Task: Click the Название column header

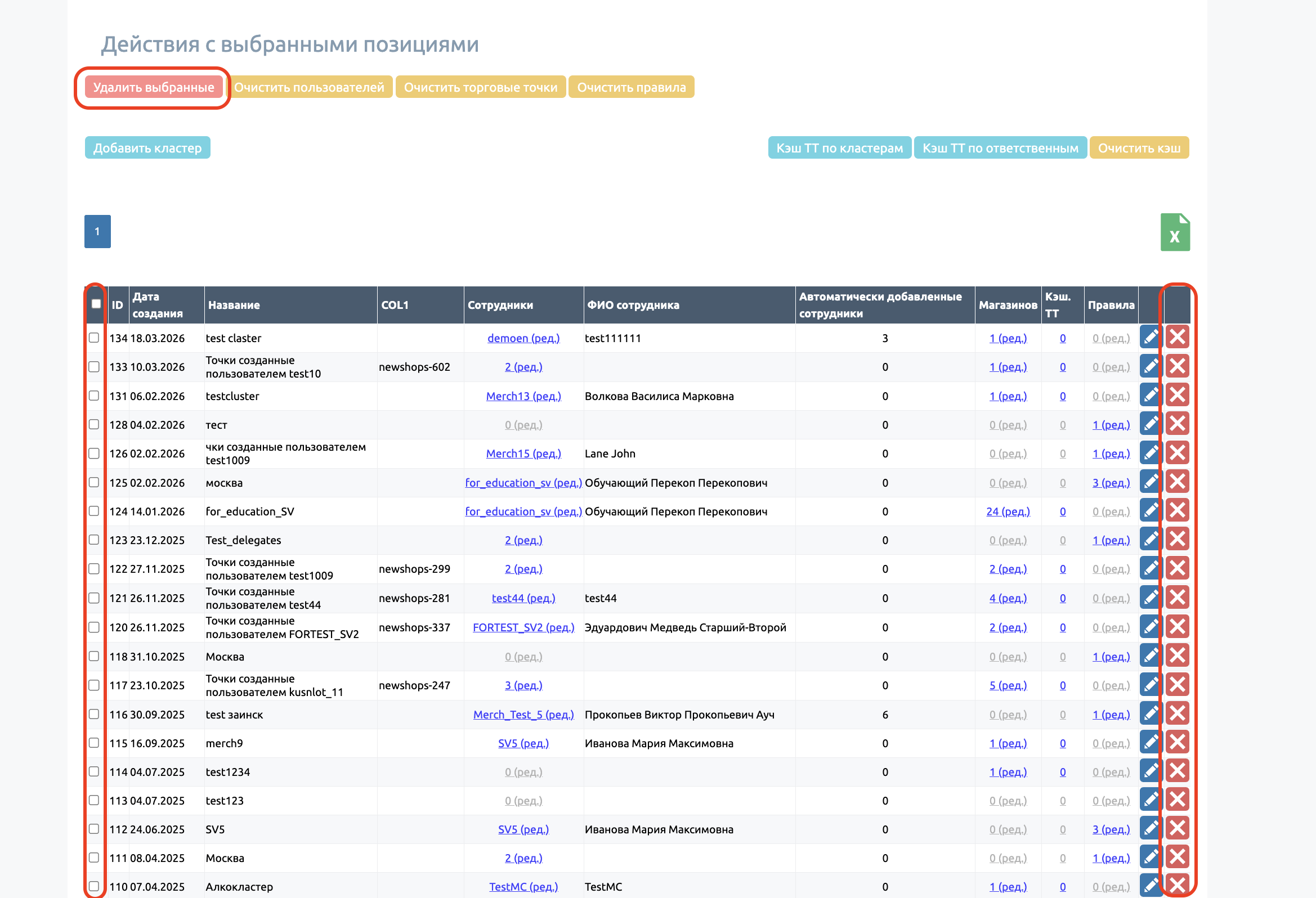Action: 234,305
